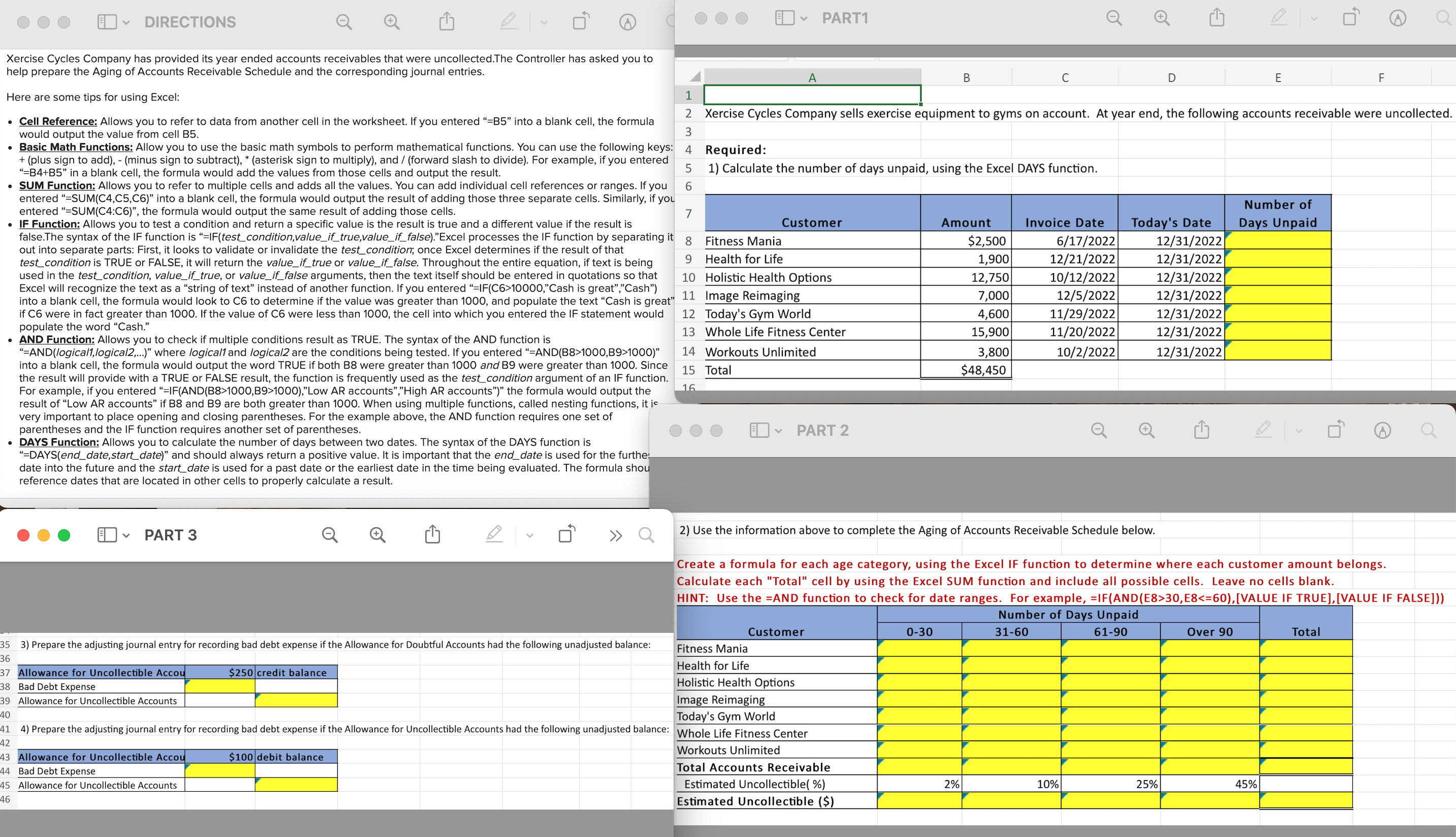Viewport: 1456px width, 837px height.
Task: Expand highlight options dropdown in DIRECTIONS window
Action: tap(544, 22)
